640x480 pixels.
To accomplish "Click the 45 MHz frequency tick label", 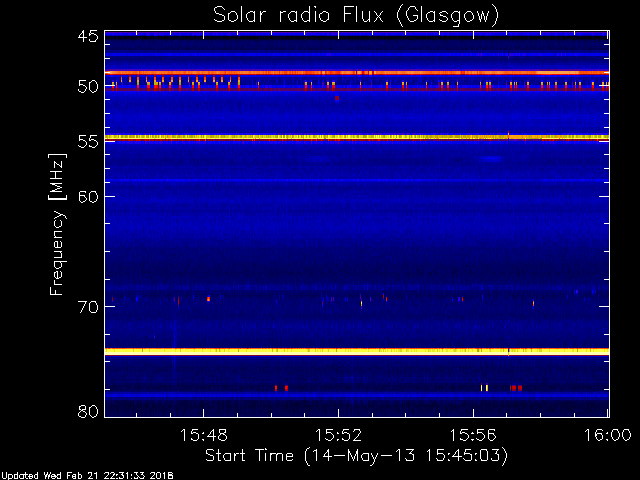I will point(88,37).
